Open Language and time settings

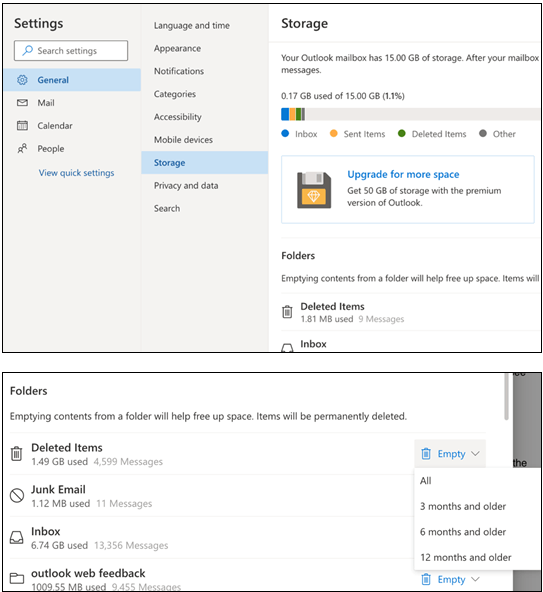click(x=191, y=26)
